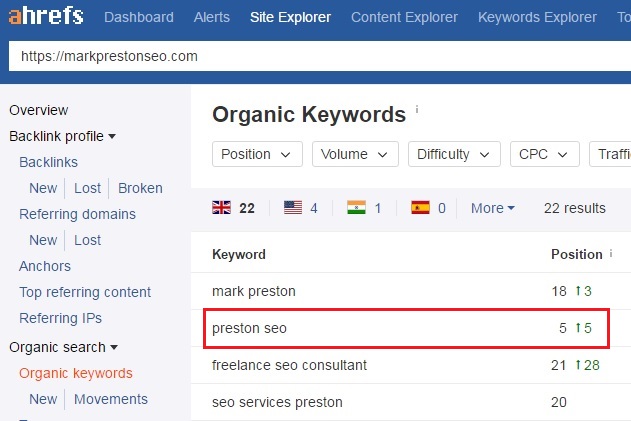Select the India flag country filter

364,208
